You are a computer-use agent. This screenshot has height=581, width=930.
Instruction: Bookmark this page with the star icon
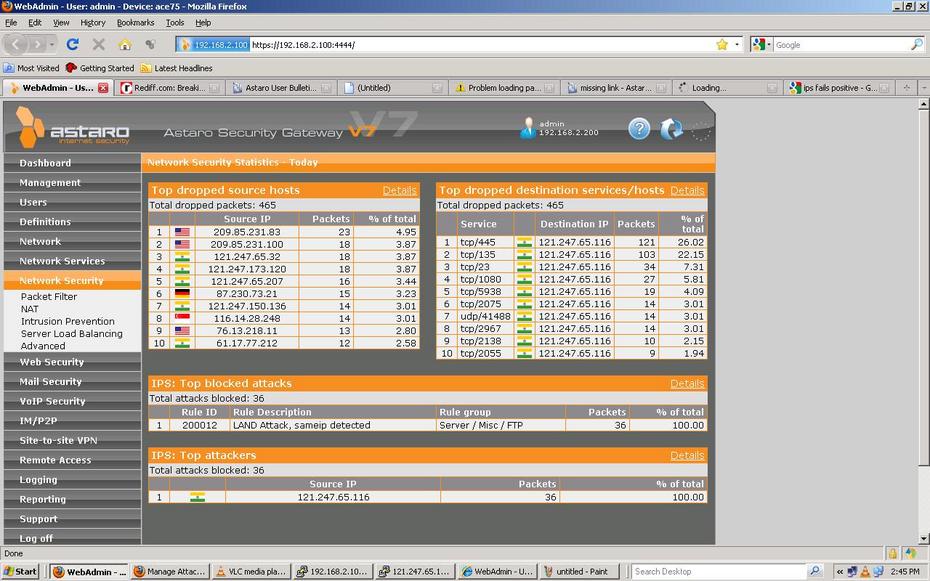tap(722, 44)
